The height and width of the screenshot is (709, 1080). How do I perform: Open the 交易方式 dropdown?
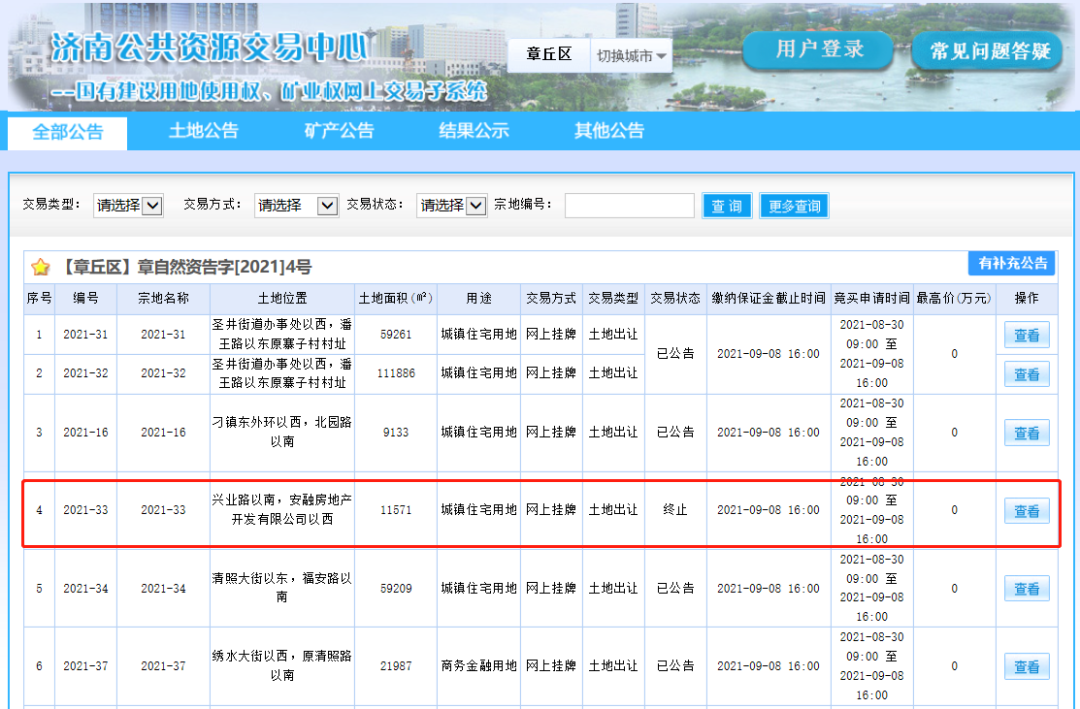click(296, 205)
